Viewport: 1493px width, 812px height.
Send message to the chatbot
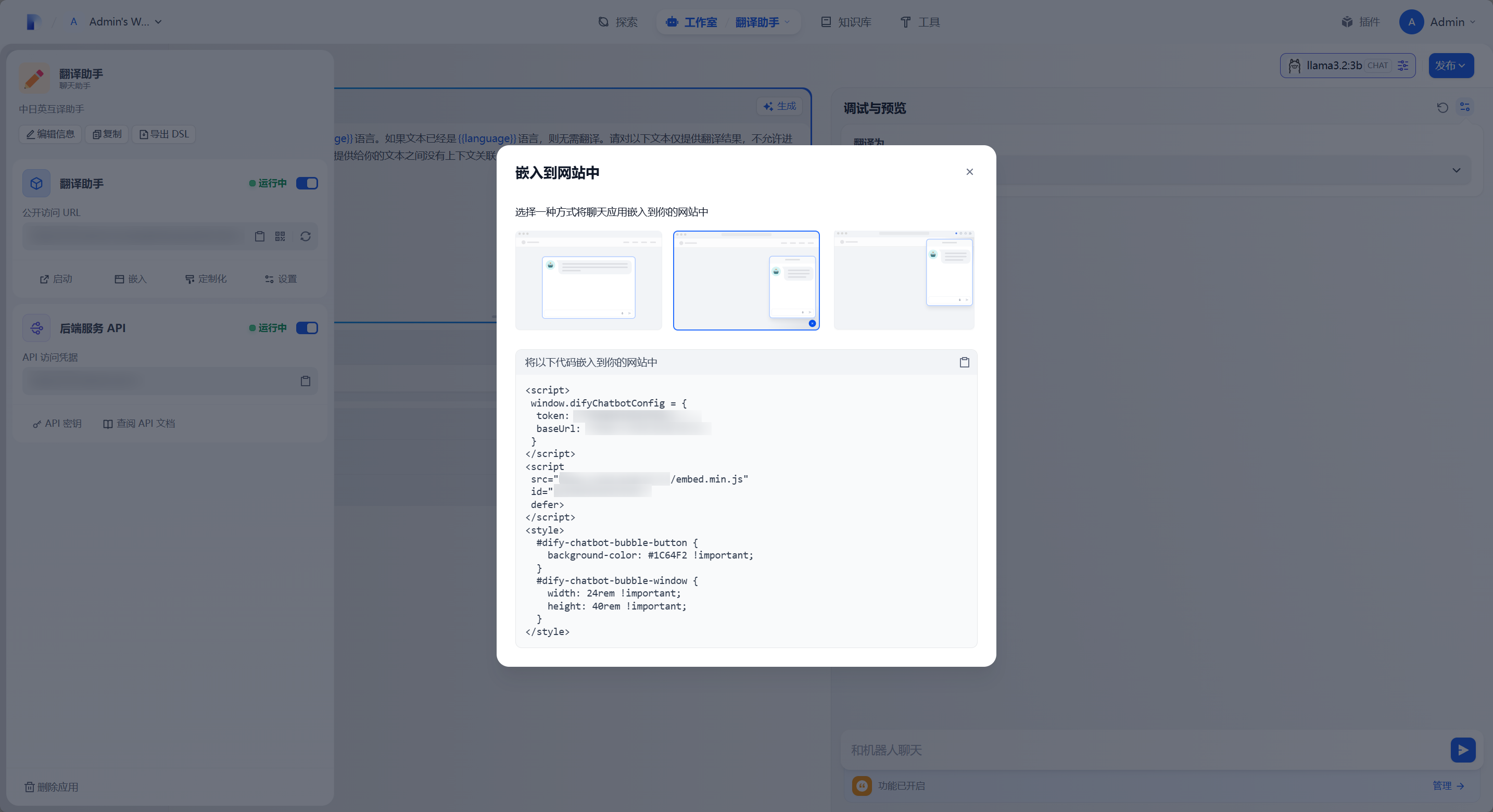pyautogui.click(x=1462, y=750)
